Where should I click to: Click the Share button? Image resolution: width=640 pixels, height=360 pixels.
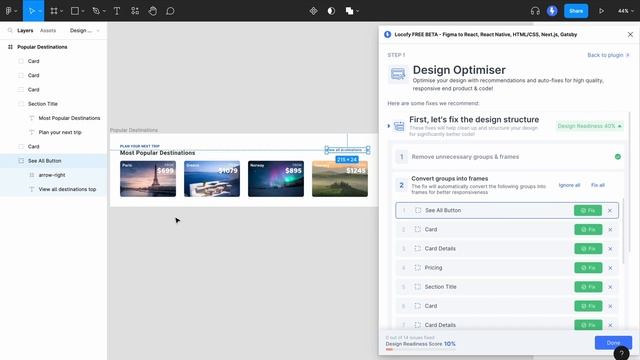pyautogui.click(x=576, y=11)
